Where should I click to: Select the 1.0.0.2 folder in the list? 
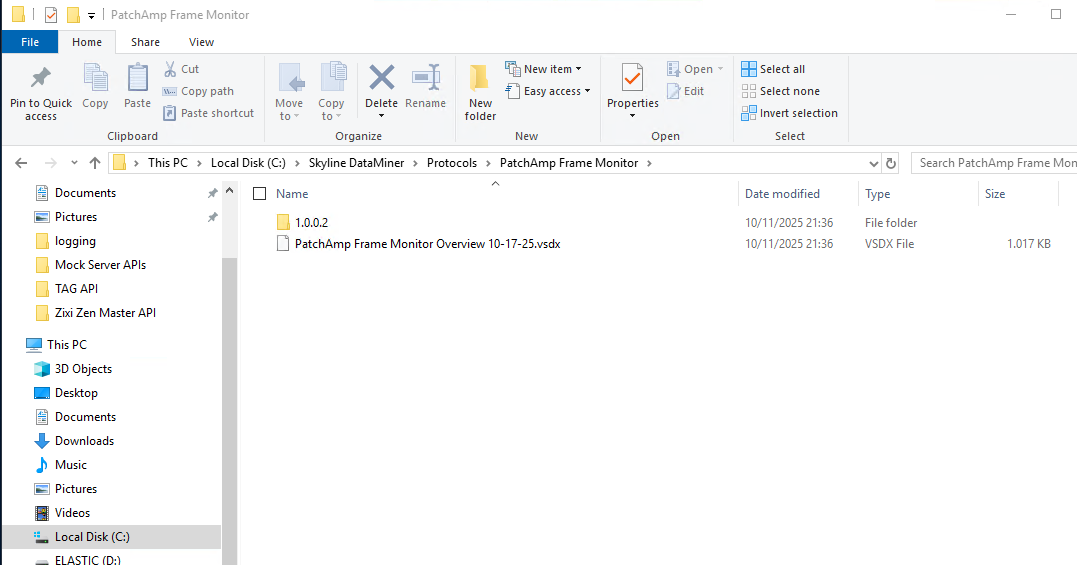(311, 222)
